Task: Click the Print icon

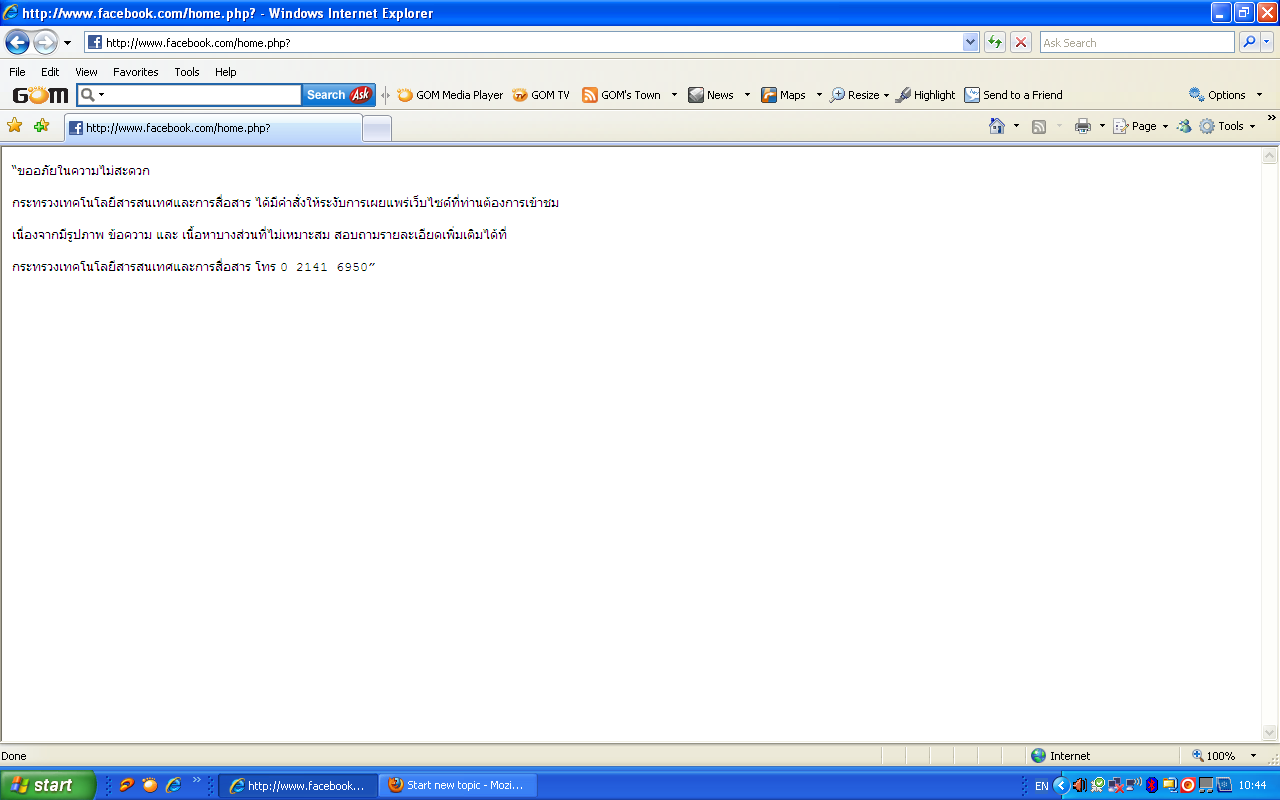Action: pos(1082,126)
